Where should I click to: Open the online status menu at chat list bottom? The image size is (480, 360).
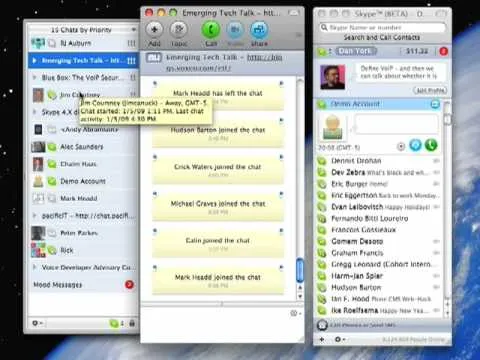click(x=117, y=323)
